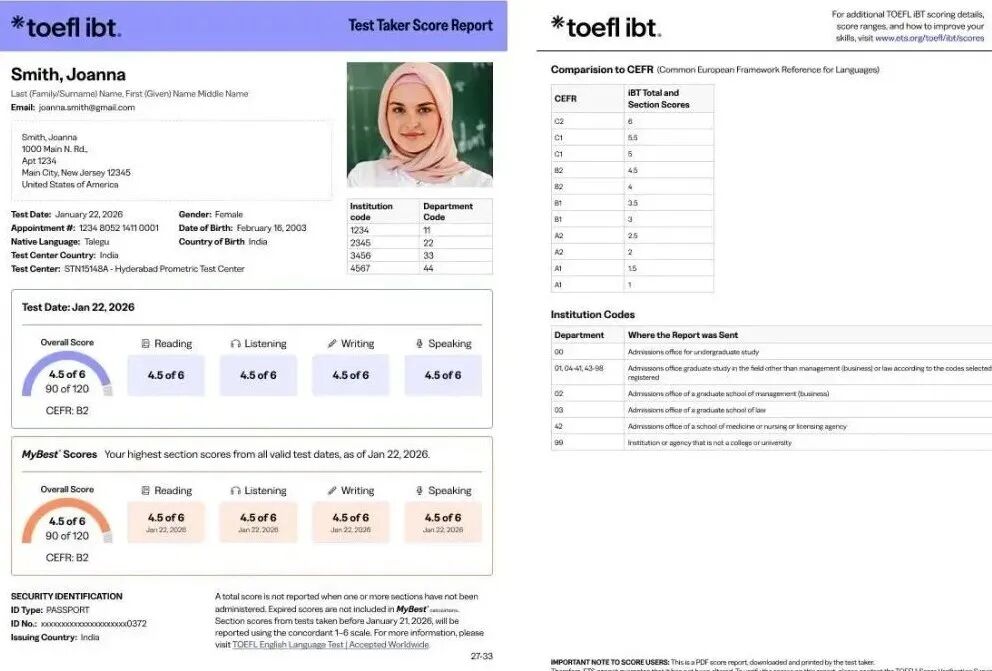The width and height of the screenshot is (992, 671).
Task: Open the www.ets.org/toefl/ibt/scores link
Action: [x=929, y=38]
